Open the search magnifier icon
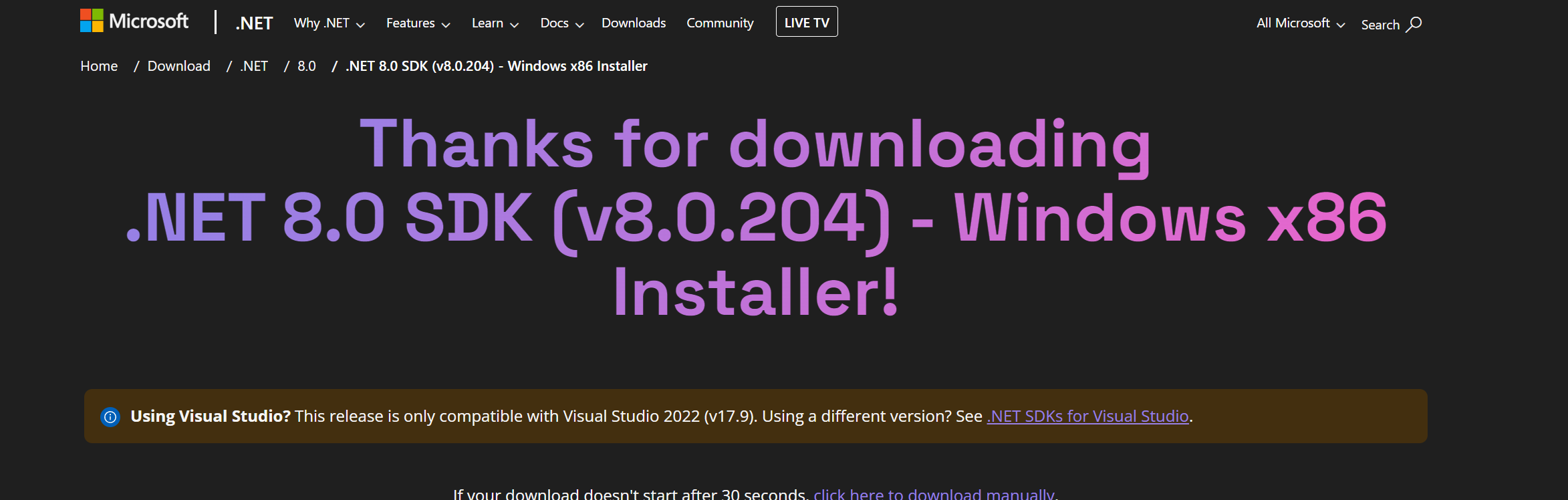 [1414, 25]
